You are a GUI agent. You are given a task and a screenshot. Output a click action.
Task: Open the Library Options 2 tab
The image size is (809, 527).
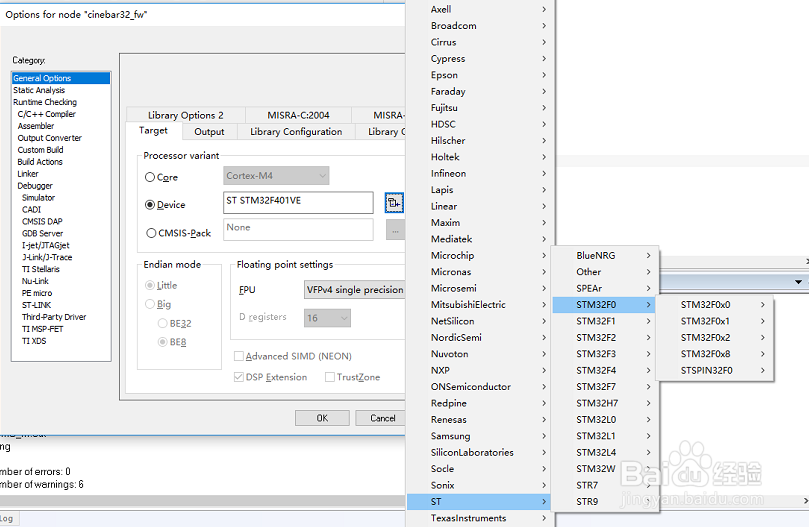[x=186, y=115]
